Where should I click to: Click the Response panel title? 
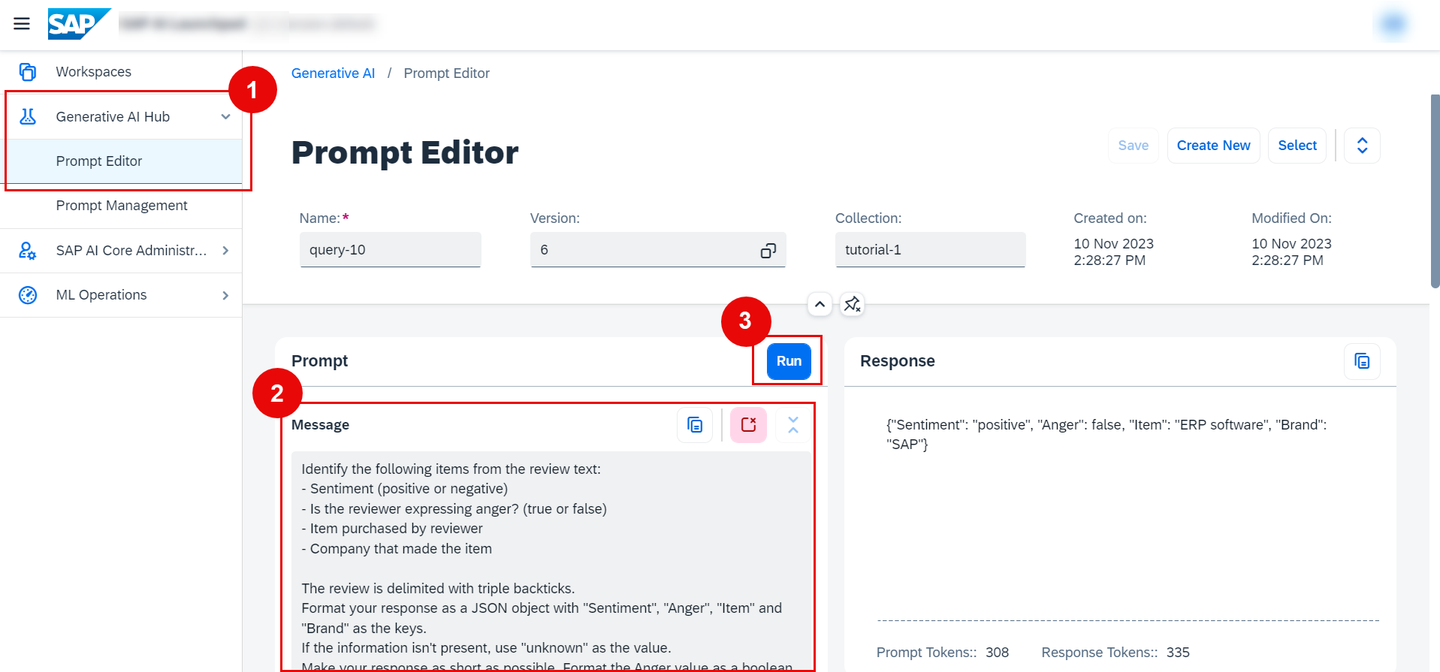898,361
